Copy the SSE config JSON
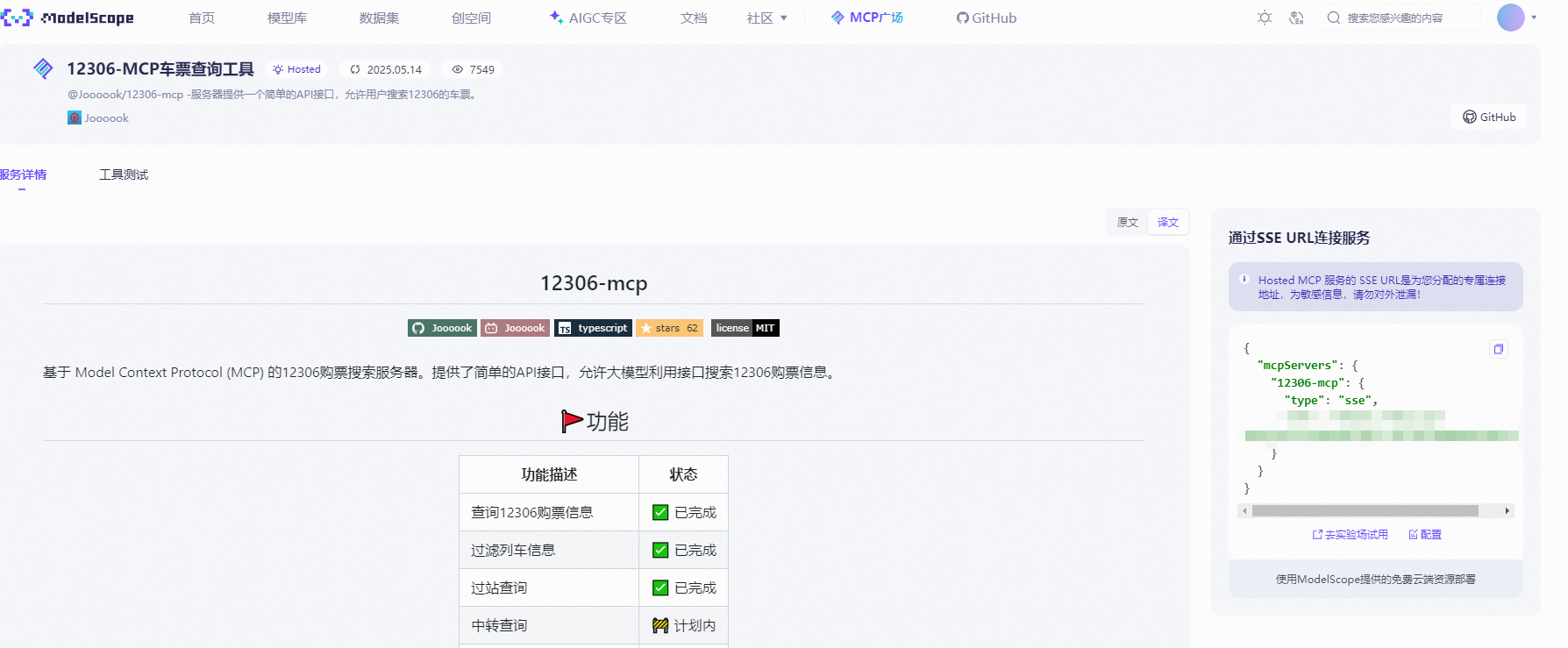Image resolution: width=1568 pixels, height=648 pixels. [1499, 349]
